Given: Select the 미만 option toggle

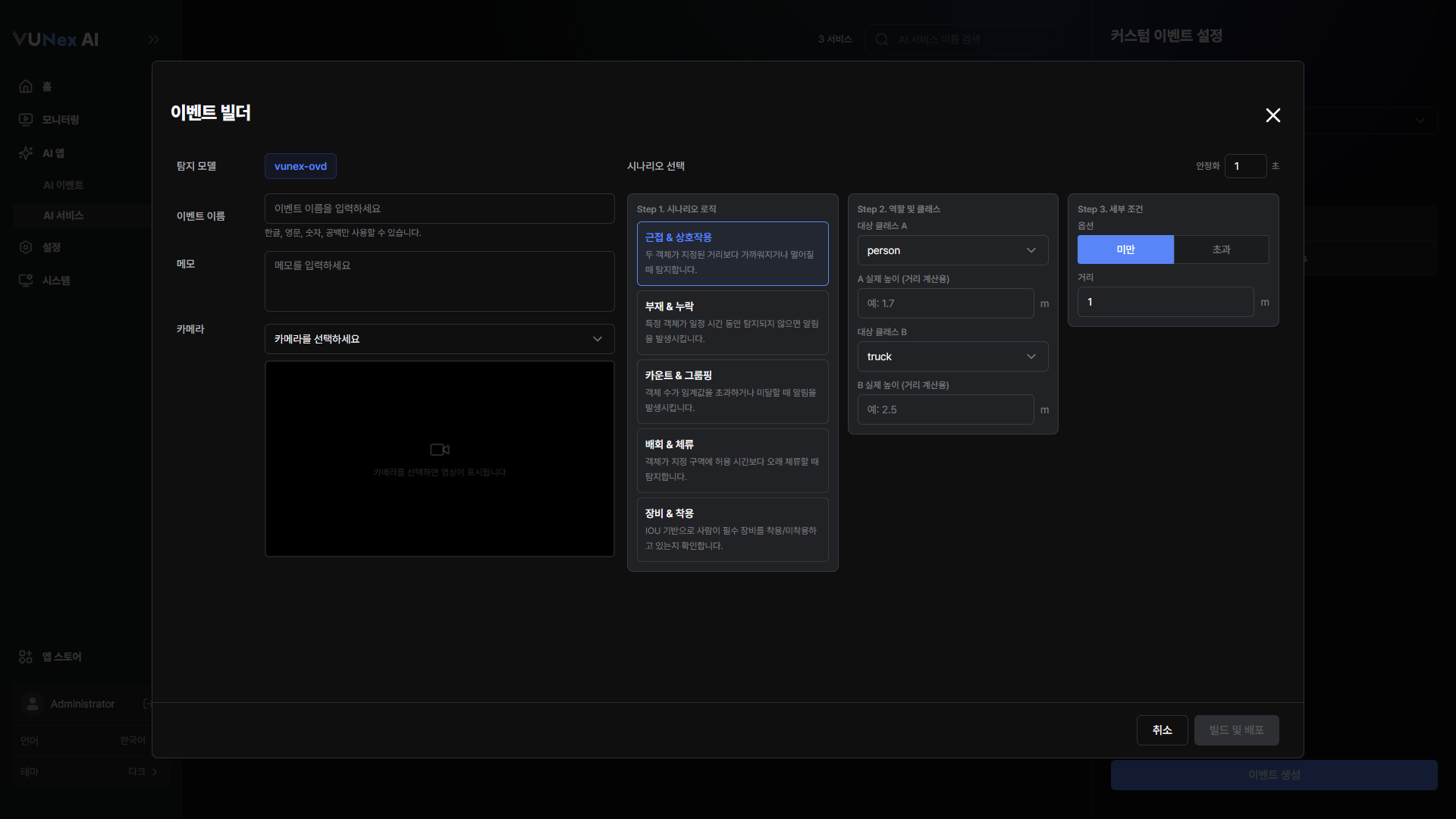Looking at the screenshot, I should pos(1125,249).
